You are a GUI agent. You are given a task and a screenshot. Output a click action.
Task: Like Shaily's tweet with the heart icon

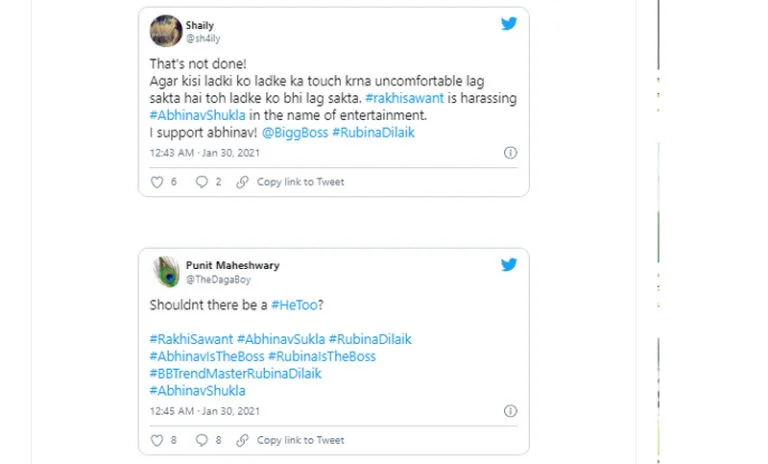point(157,182)
